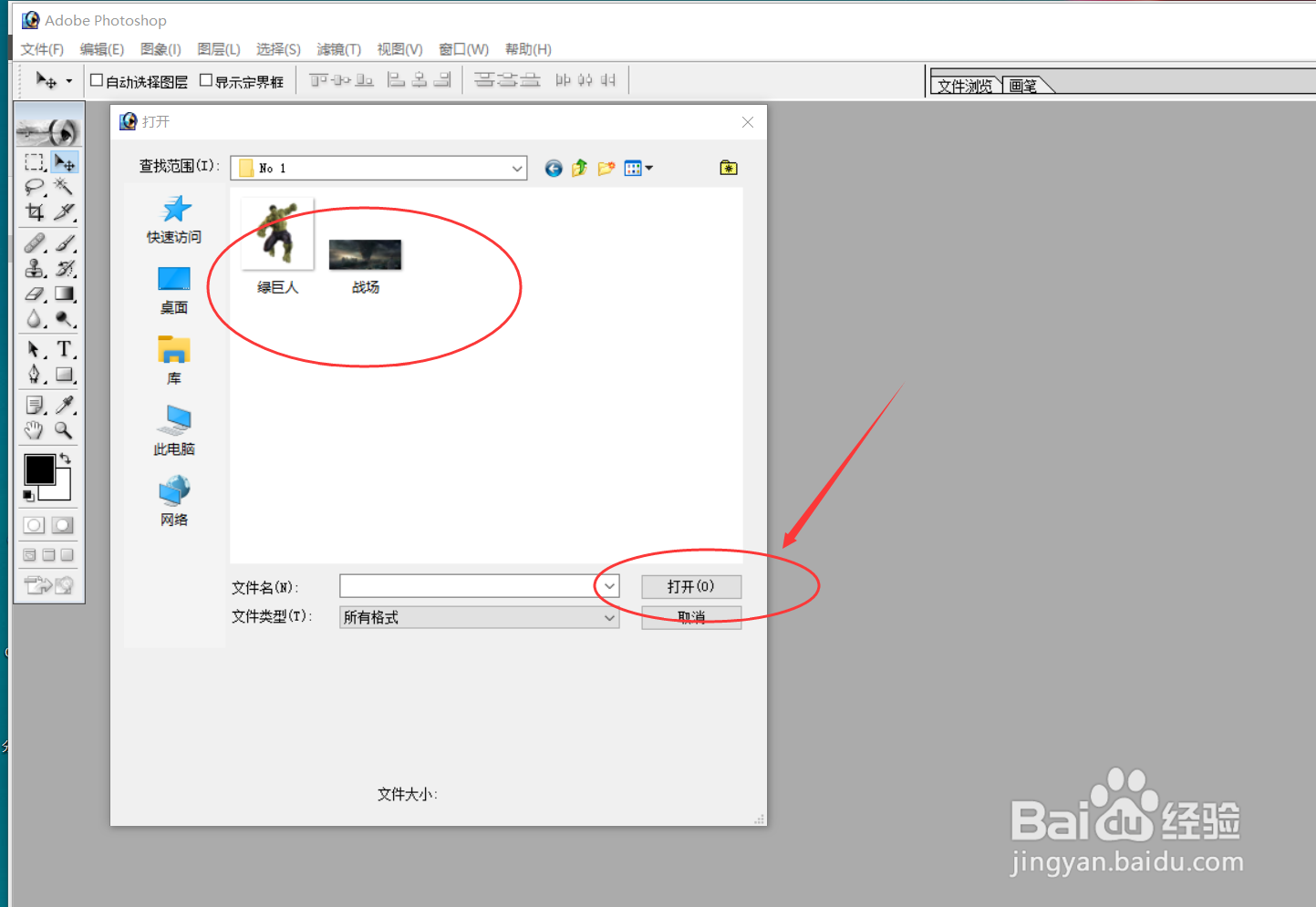
Task: Select the Pen tool
Action: 35,374
